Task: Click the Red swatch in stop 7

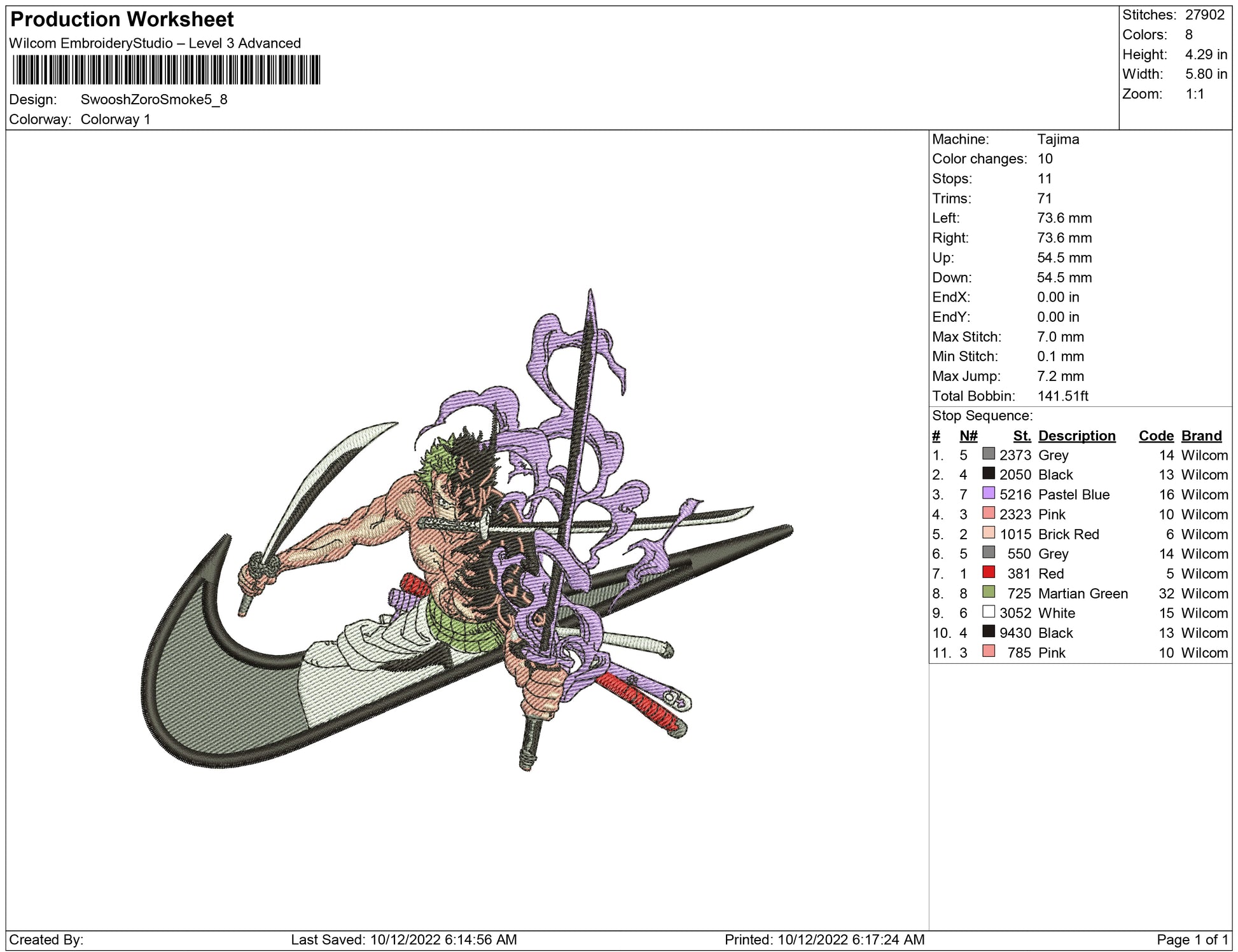Action: click(988, 572)
